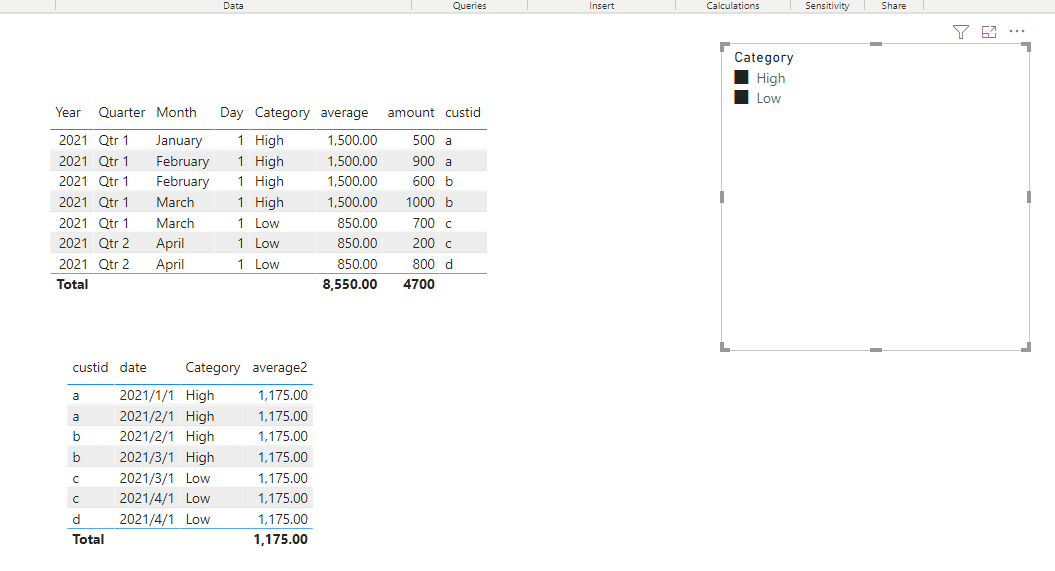Image resolution: width=1055 pixels, height=571 pixels.
Task: Select date cell 2021/1/1
Action: 147,395
